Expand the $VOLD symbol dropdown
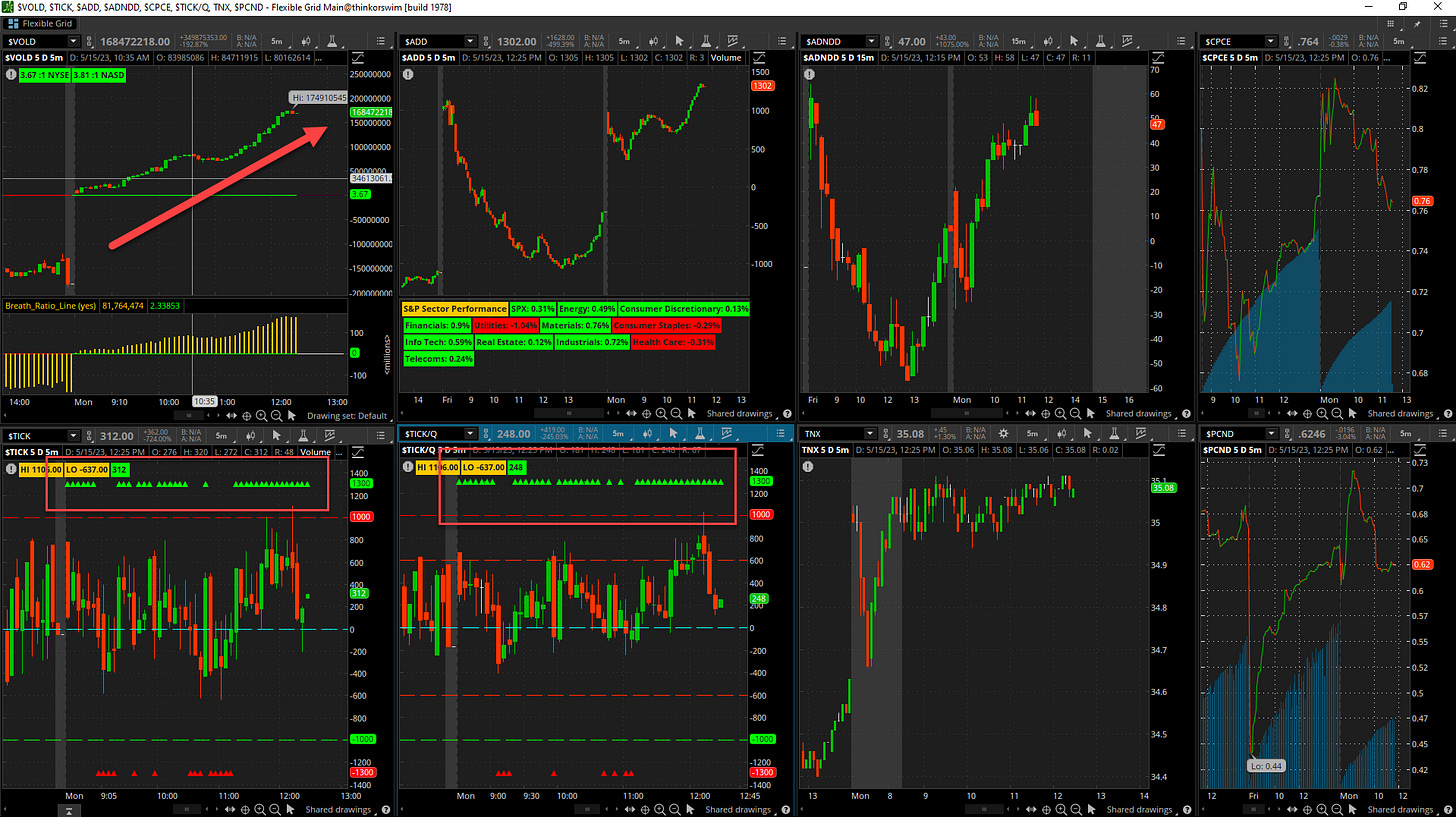 coord(73,41)
